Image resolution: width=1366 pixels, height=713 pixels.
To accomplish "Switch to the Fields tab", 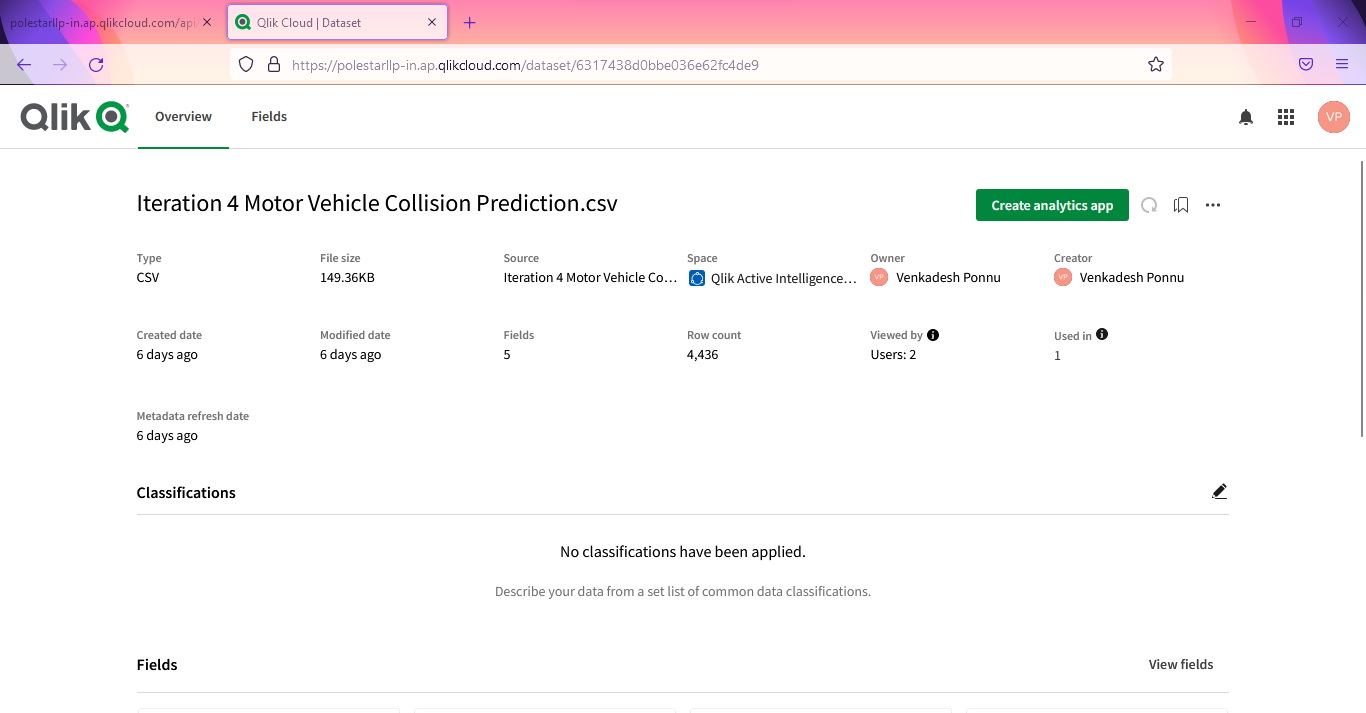I will click(269, 117).
